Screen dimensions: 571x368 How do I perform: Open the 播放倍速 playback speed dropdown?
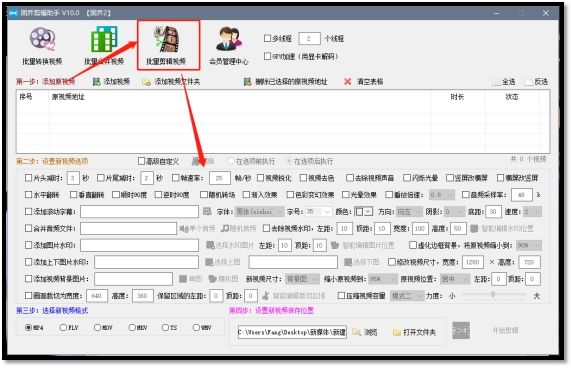click(442, 195)
